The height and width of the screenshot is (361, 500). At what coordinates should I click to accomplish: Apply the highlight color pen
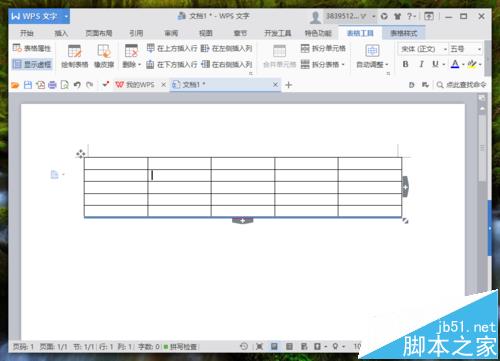click(x=472, y=64)
